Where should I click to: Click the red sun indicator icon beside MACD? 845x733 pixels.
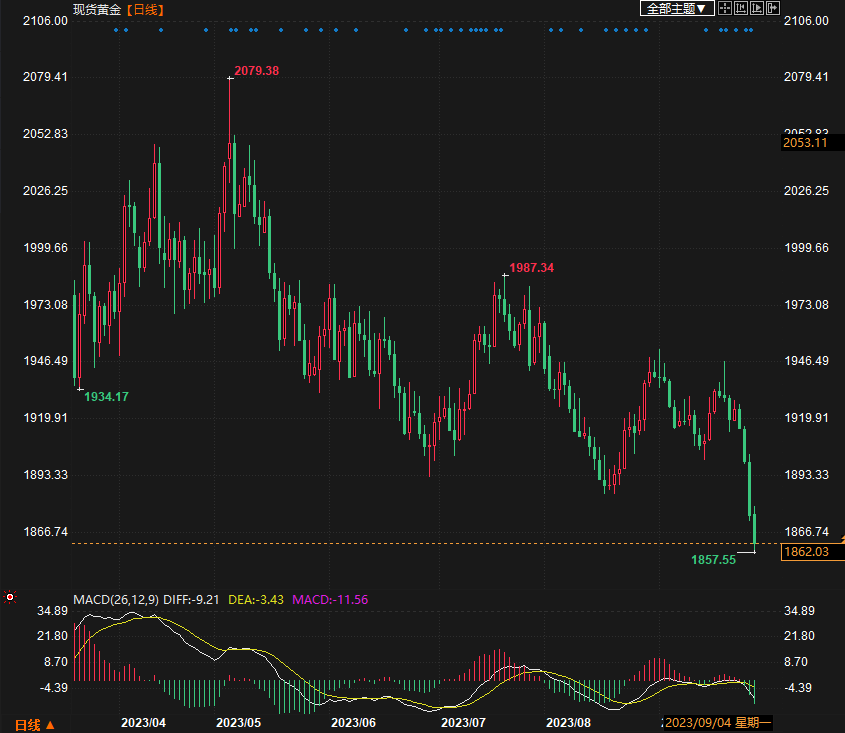coord(10,597)
